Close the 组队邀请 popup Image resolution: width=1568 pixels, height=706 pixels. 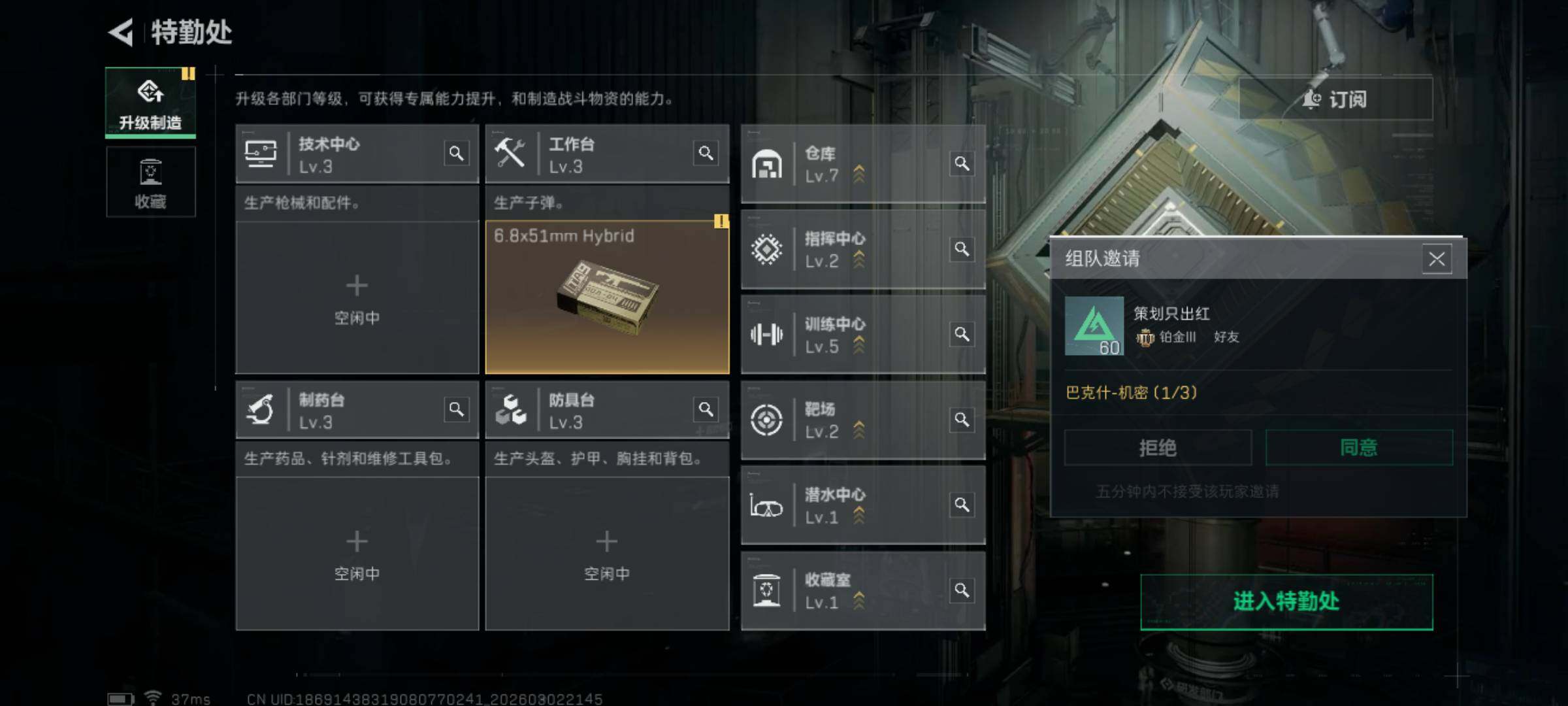pyautogui.click(x=1437, y=260)
